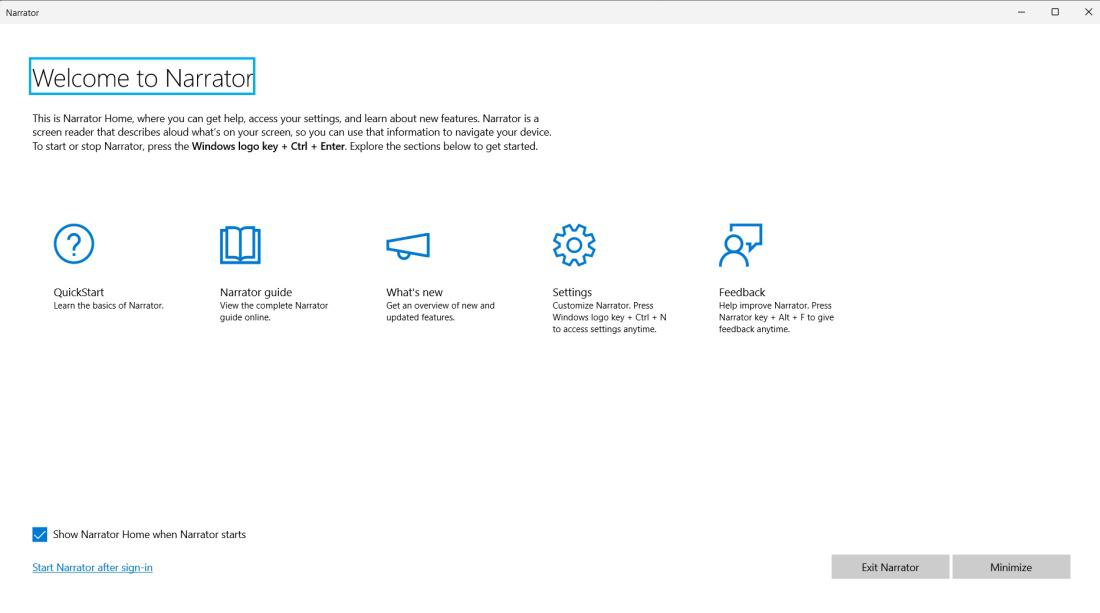Click the Narrator guide label
Screen dimensions: 1100x613
click(256, 292)
